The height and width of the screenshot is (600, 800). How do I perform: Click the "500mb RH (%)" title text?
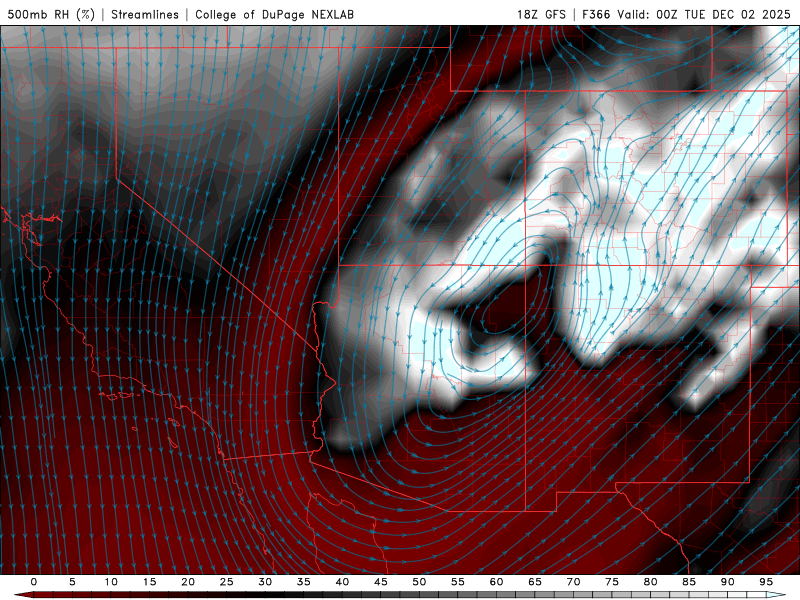(x=51, y=14)
